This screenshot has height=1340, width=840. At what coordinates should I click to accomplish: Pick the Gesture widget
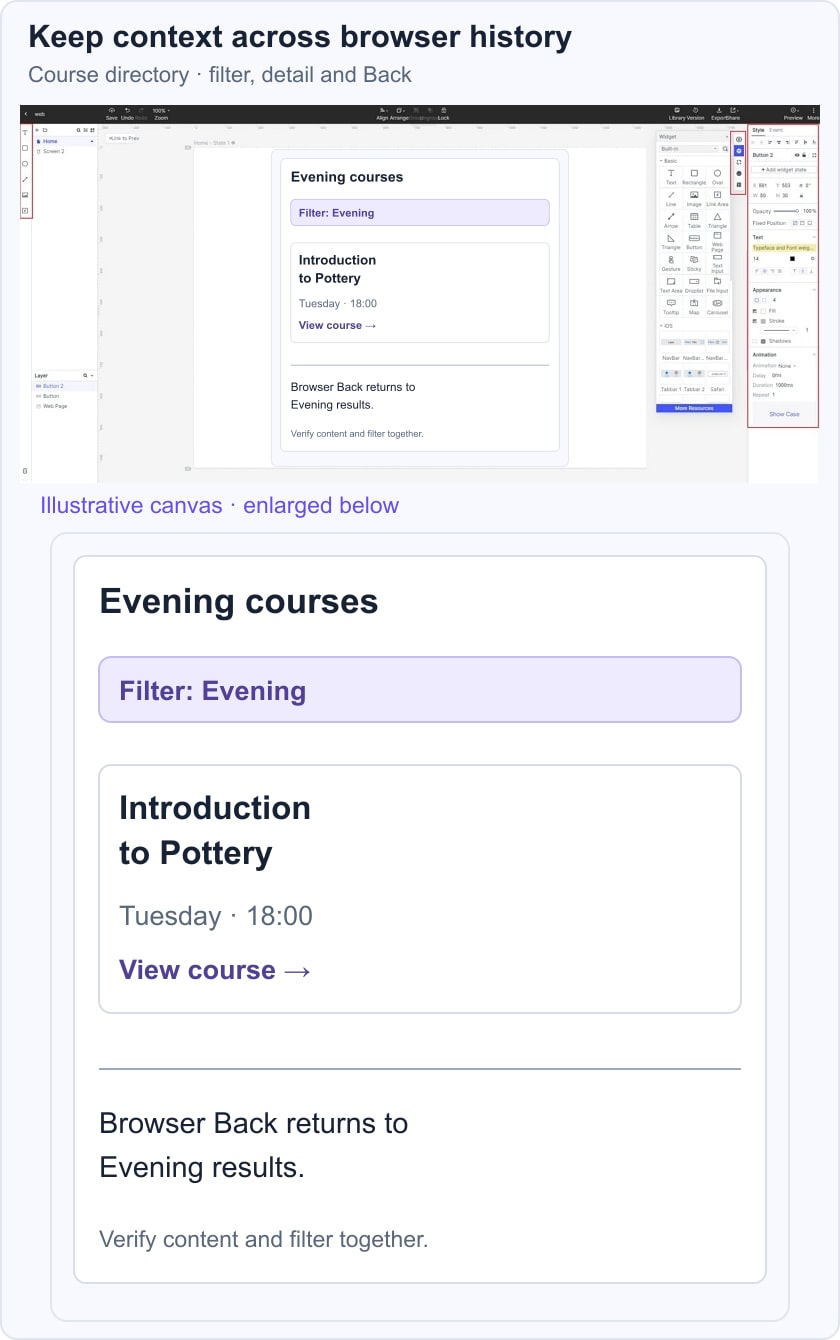[671, 263]
